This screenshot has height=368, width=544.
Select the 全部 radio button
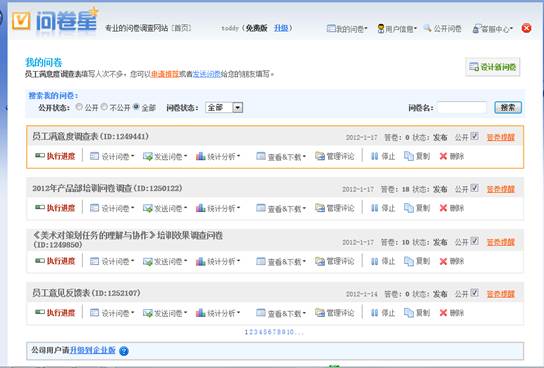pos(136,107)
